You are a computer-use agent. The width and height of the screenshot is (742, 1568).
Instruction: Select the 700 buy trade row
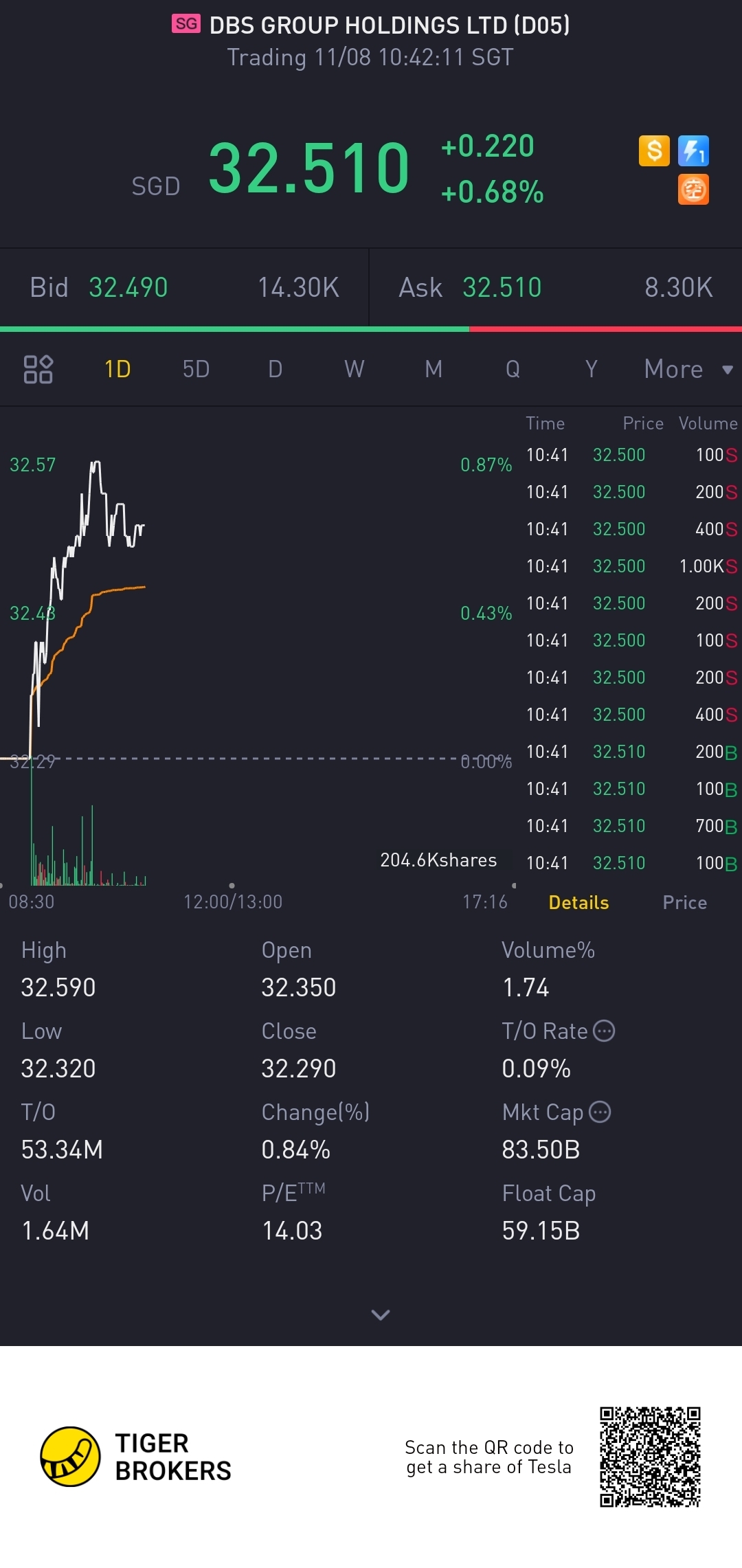631,826
